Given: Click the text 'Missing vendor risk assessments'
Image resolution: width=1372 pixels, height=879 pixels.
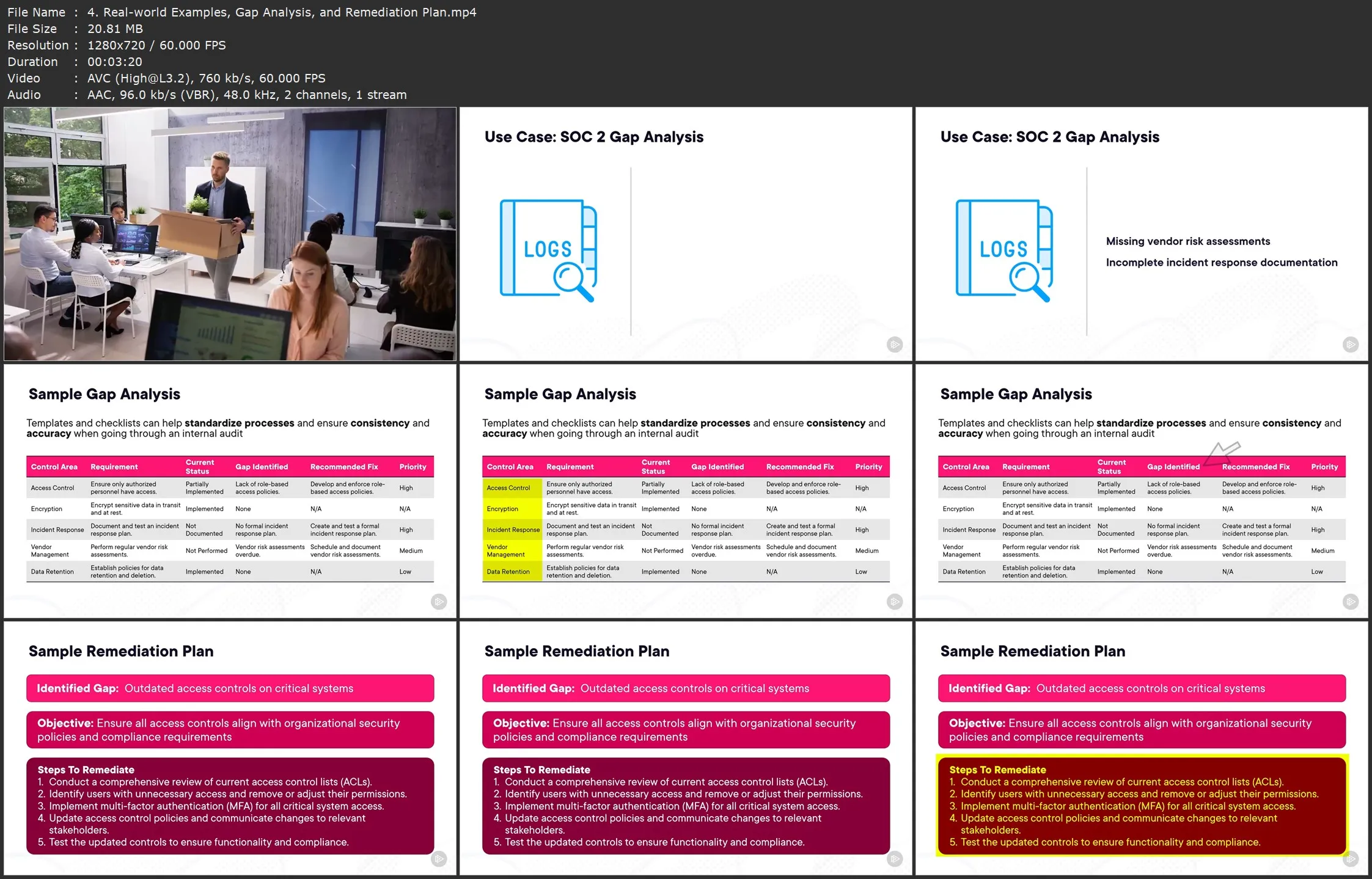Looking at the screenshot, I should pyautogui.click(x=1188, y=241).
